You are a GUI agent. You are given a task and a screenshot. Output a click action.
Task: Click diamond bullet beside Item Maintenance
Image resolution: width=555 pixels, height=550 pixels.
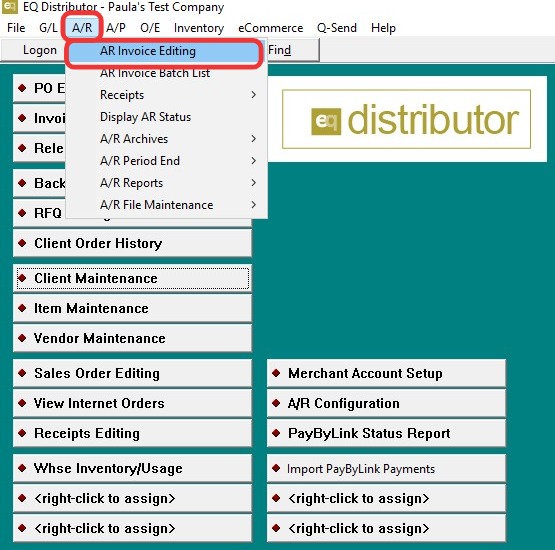(22, 308)
